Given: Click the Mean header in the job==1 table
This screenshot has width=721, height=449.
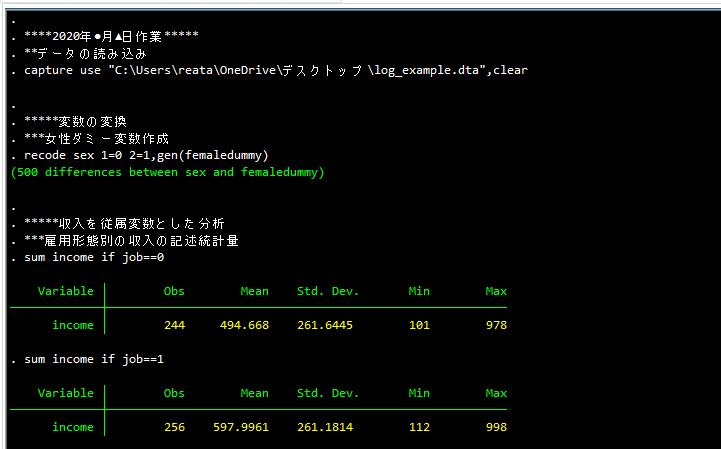Looking at the screenshot, I should click(254, 393).
